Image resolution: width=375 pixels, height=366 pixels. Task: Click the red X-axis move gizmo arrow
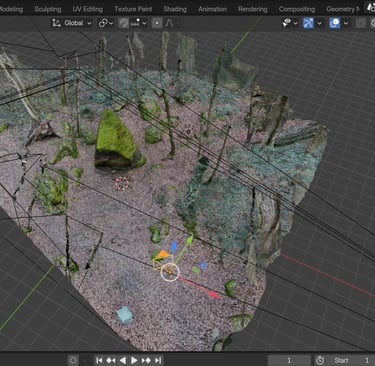(213, 294)
